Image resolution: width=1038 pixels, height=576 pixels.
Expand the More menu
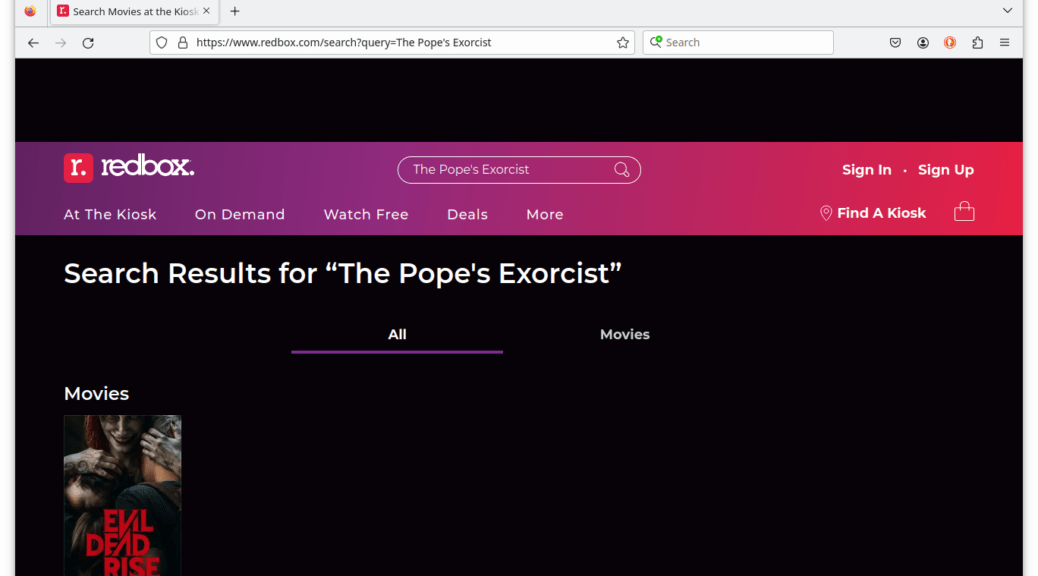pos(545,215)
